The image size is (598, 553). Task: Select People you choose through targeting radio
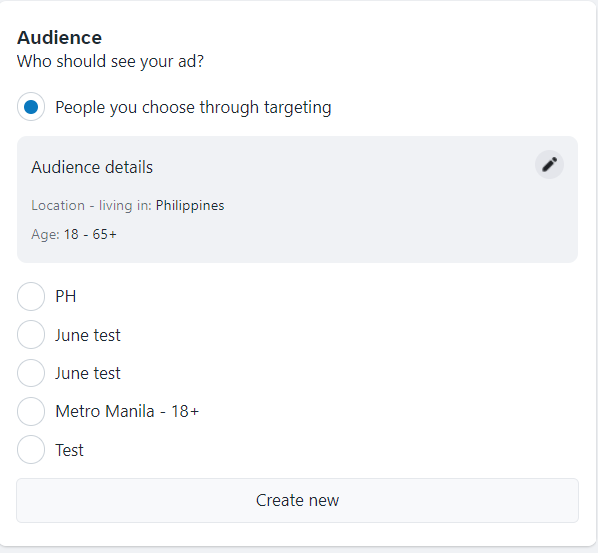pyautogui.click(x=31, y=107)
